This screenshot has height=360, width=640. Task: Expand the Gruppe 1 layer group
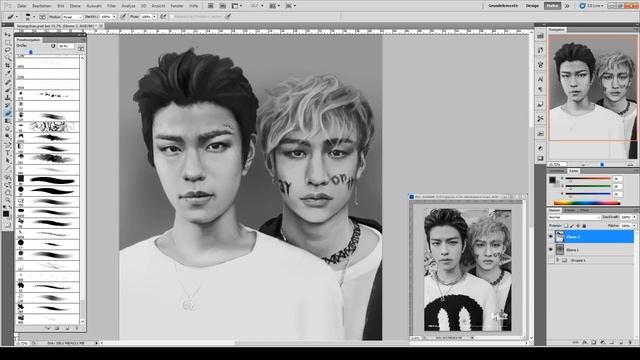click(x=558, y=260)
